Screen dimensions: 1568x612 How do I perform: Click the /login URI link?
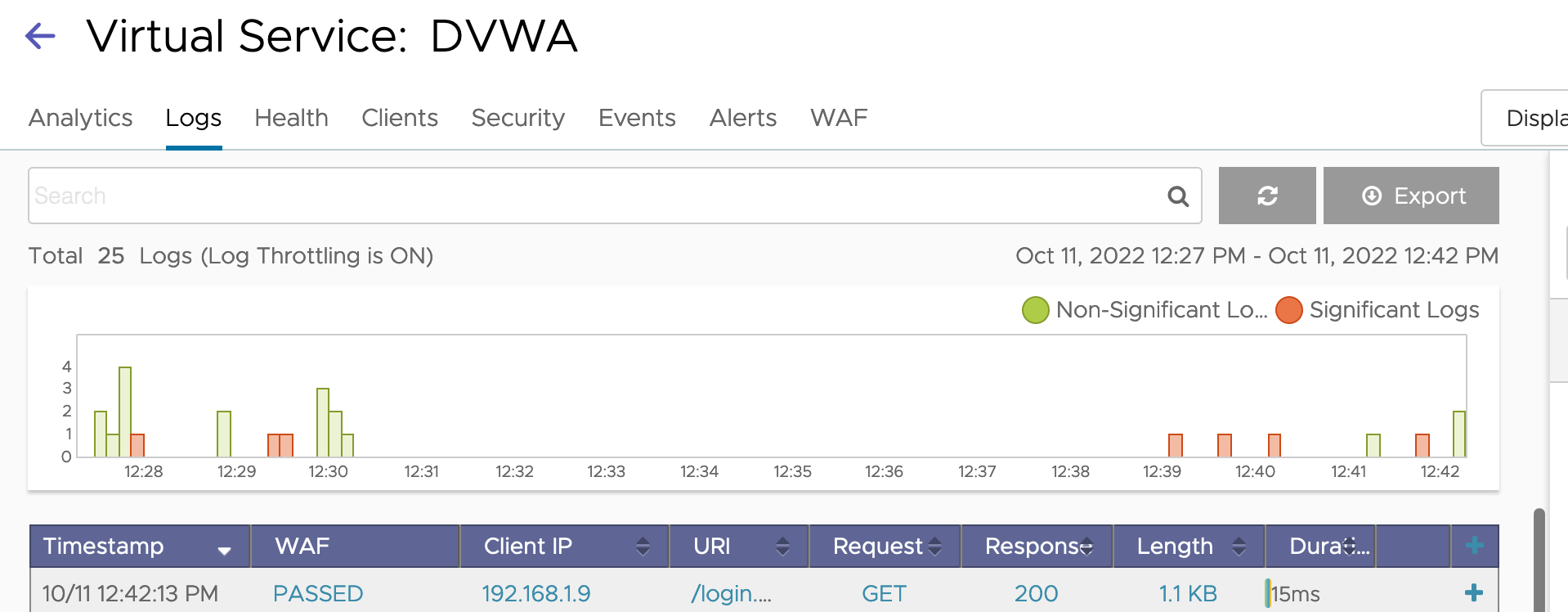[x=731, y=593]
